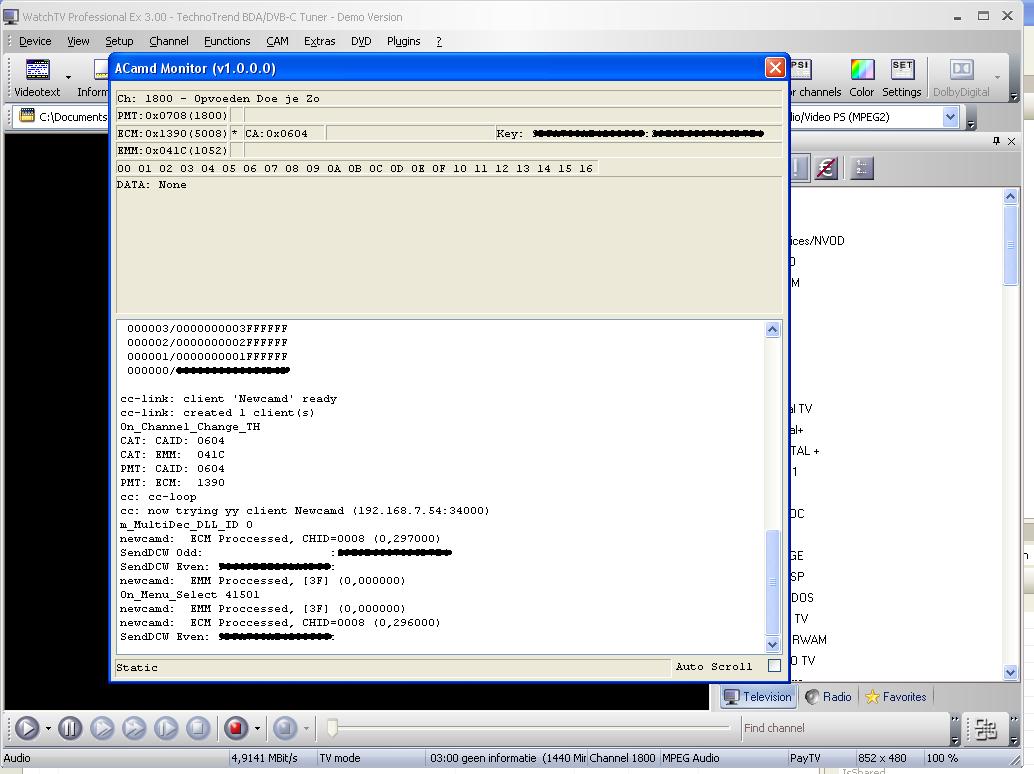The width and height of the screenshot is (1034, 774).
Task: Open the Extras menu
Action: tap(319, 41)
